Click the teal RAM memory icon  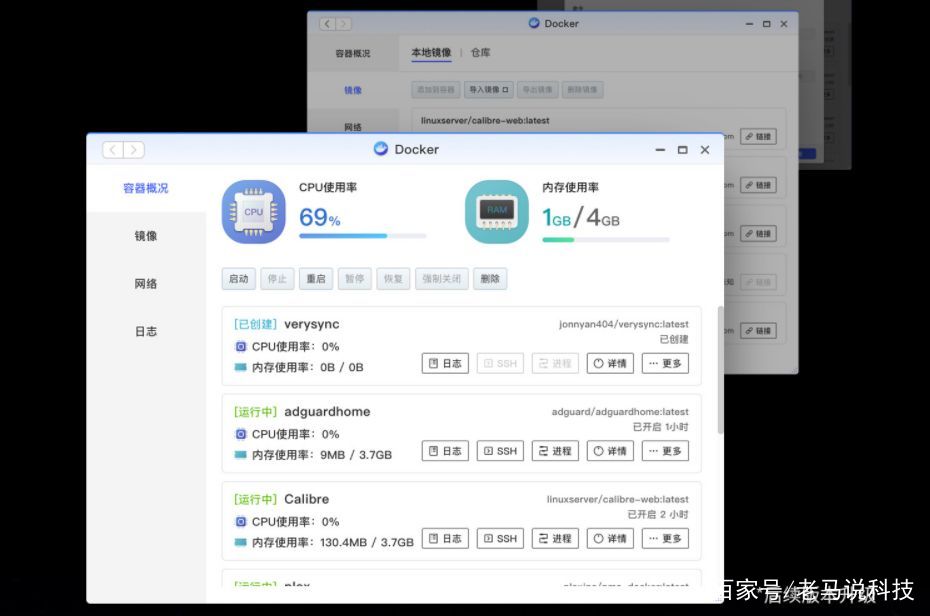click(x=496, y=212)
